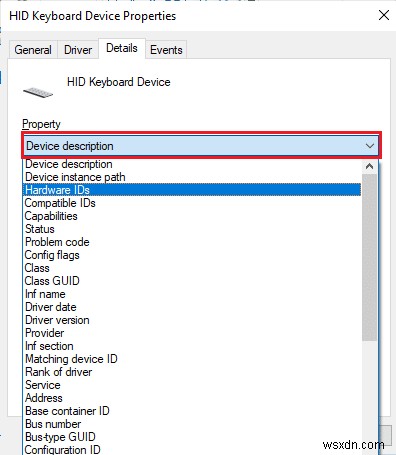Choose 'Device description' in the list

192,164
